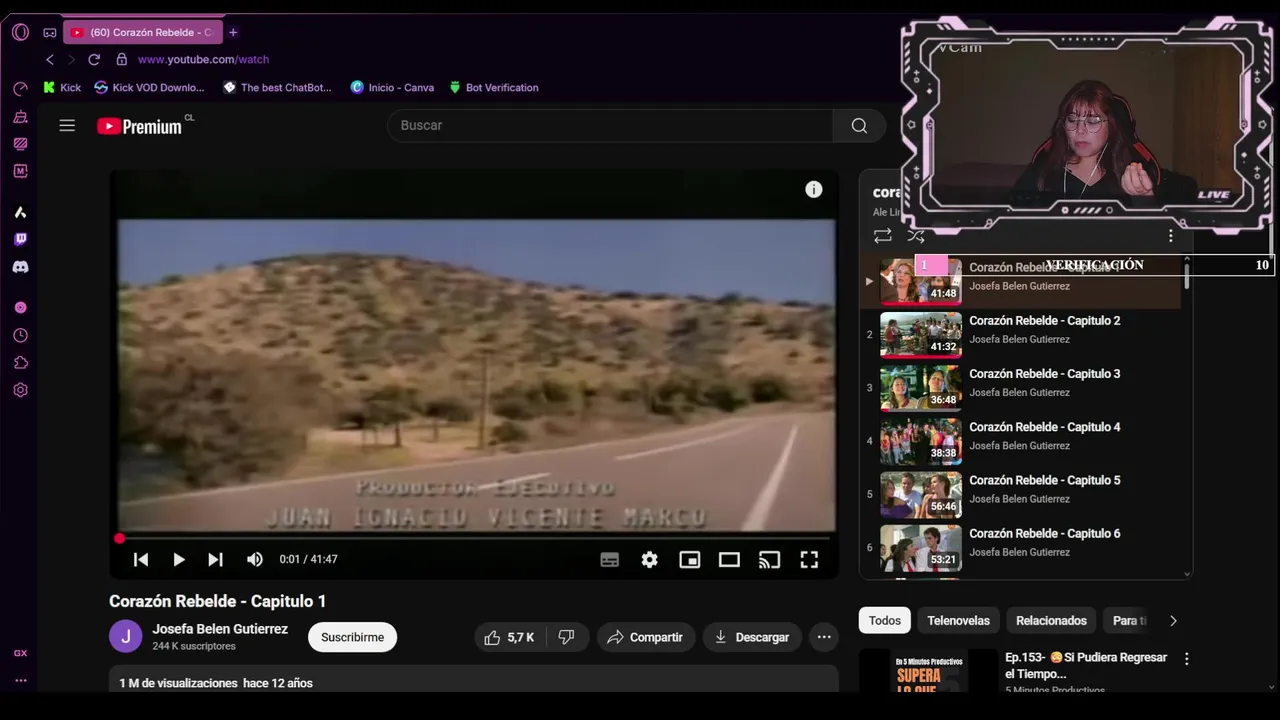Open GX Corner gamepad icon
1280x720 pixels.
coord(49,32)
